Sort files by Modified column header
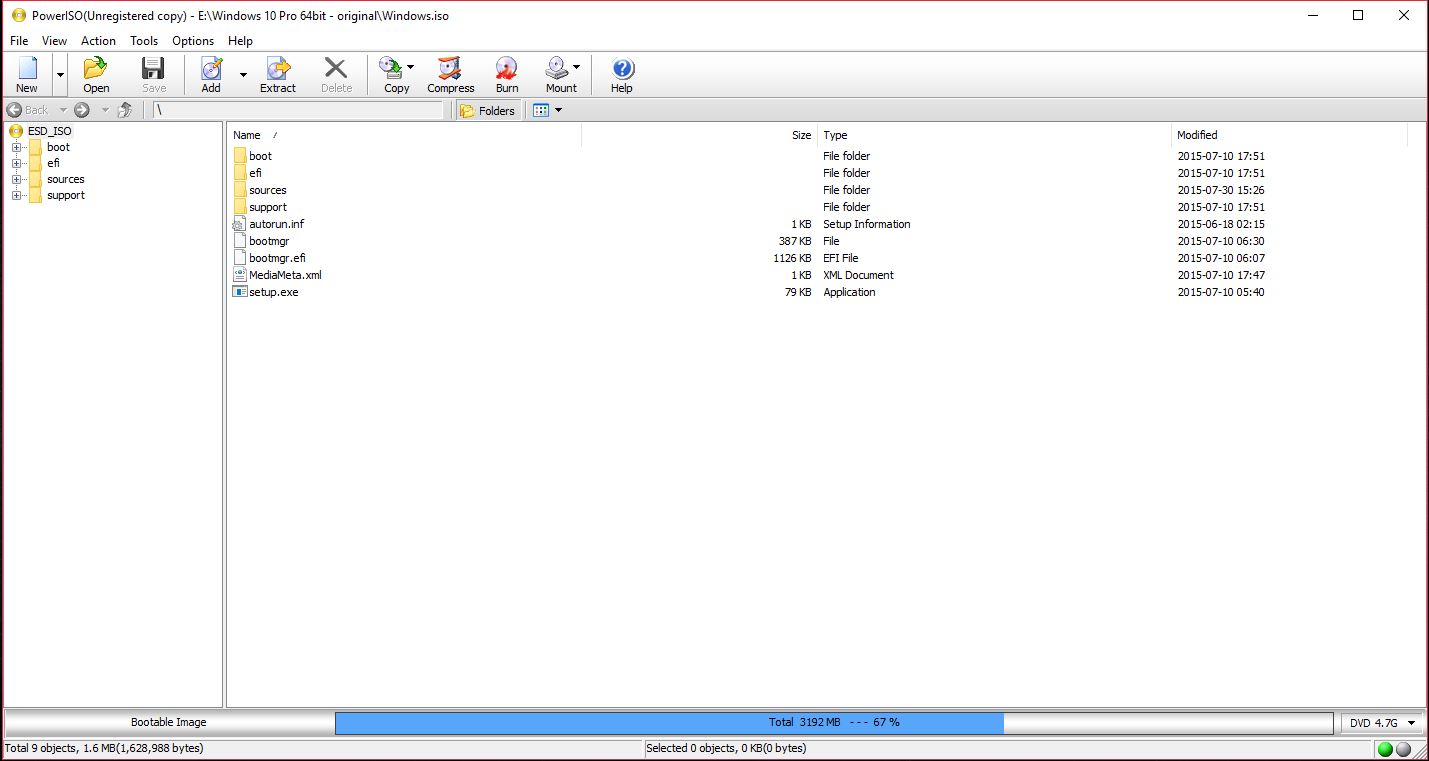The height and width of the screenshot is (761, 1429). [1197, 135]
